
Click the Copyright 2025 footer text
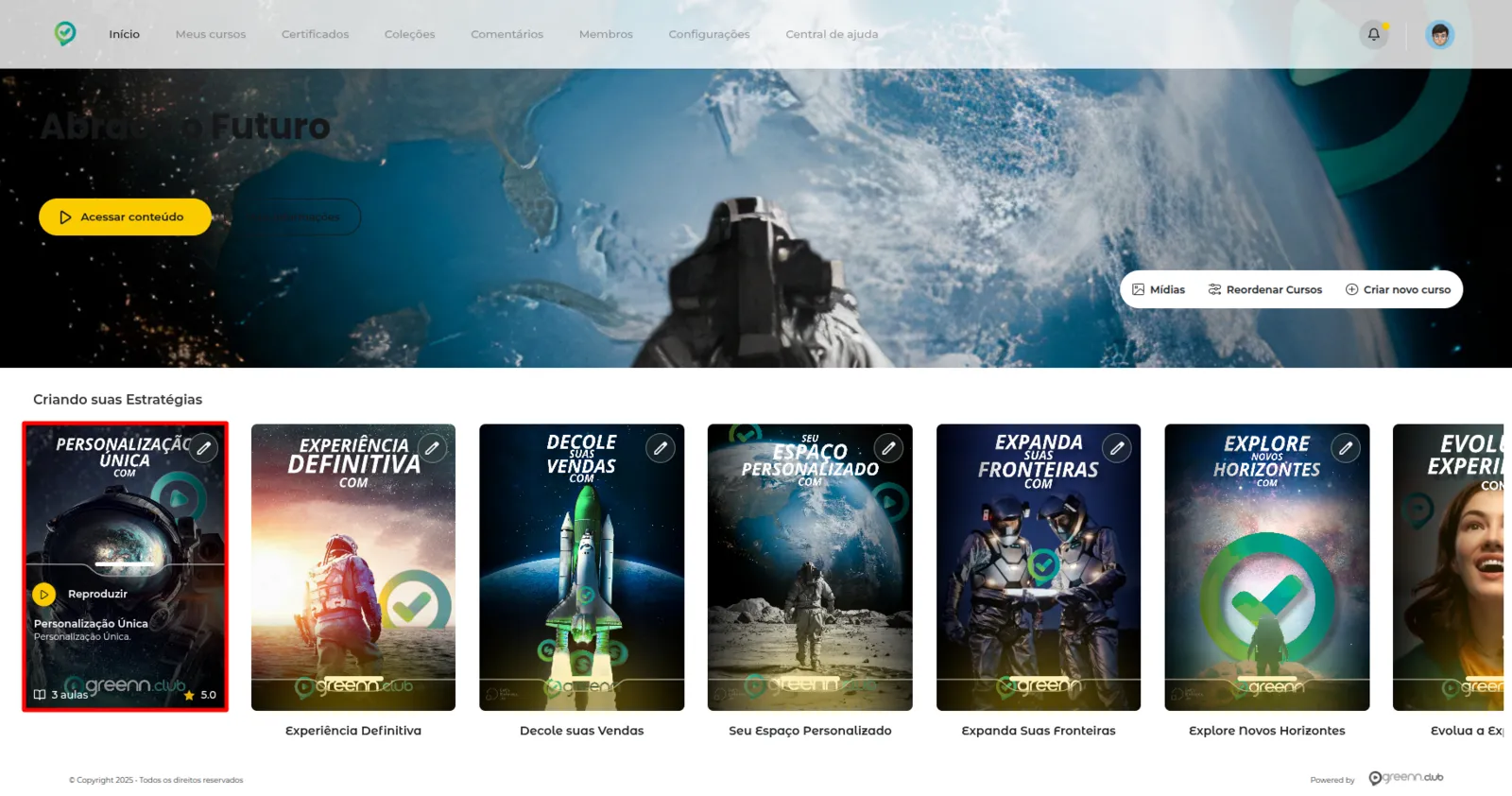156,780
